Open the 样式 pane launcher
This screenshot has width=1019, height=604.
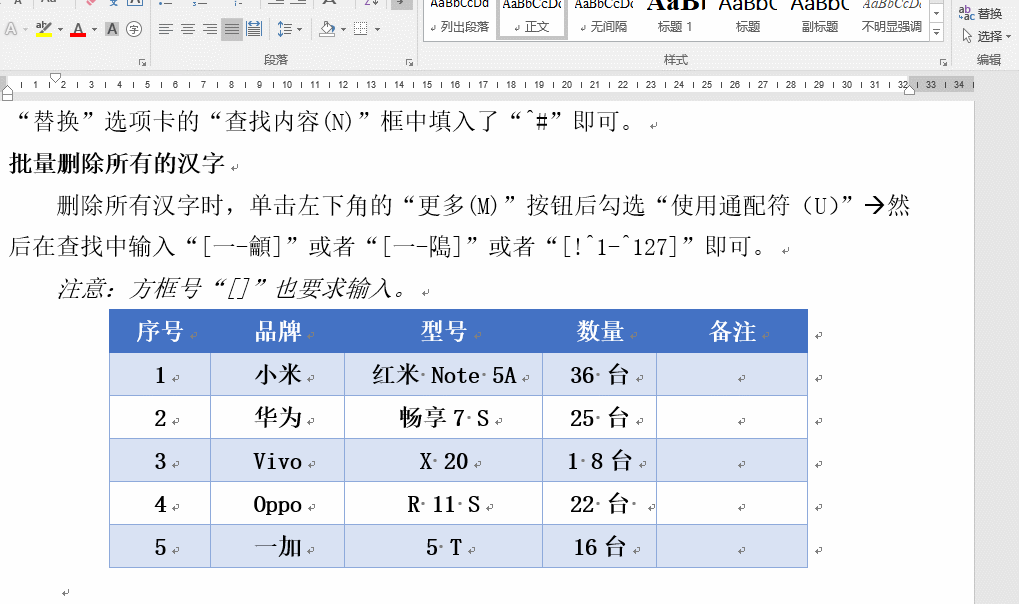click(x=943, y=62)
